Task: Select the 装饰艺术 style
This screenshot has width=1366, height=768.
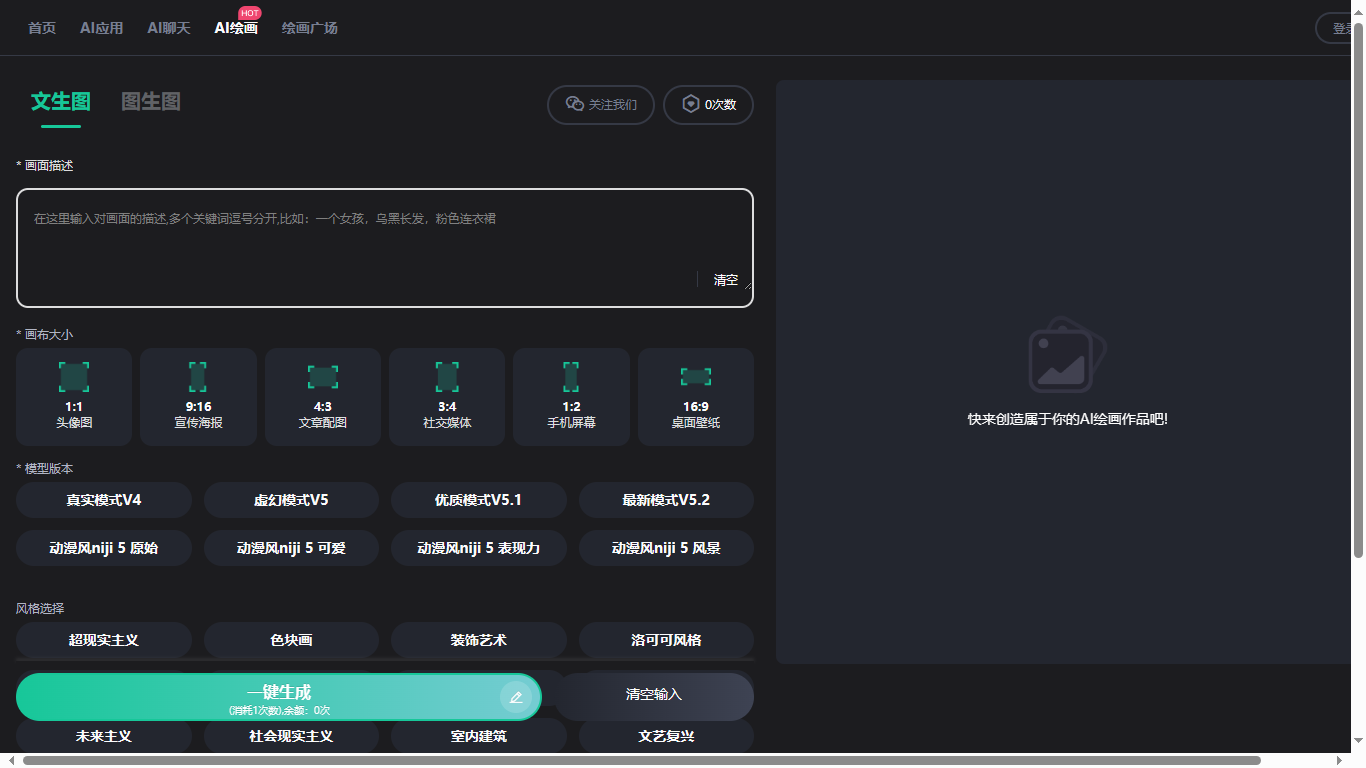Action: [479, 640]
